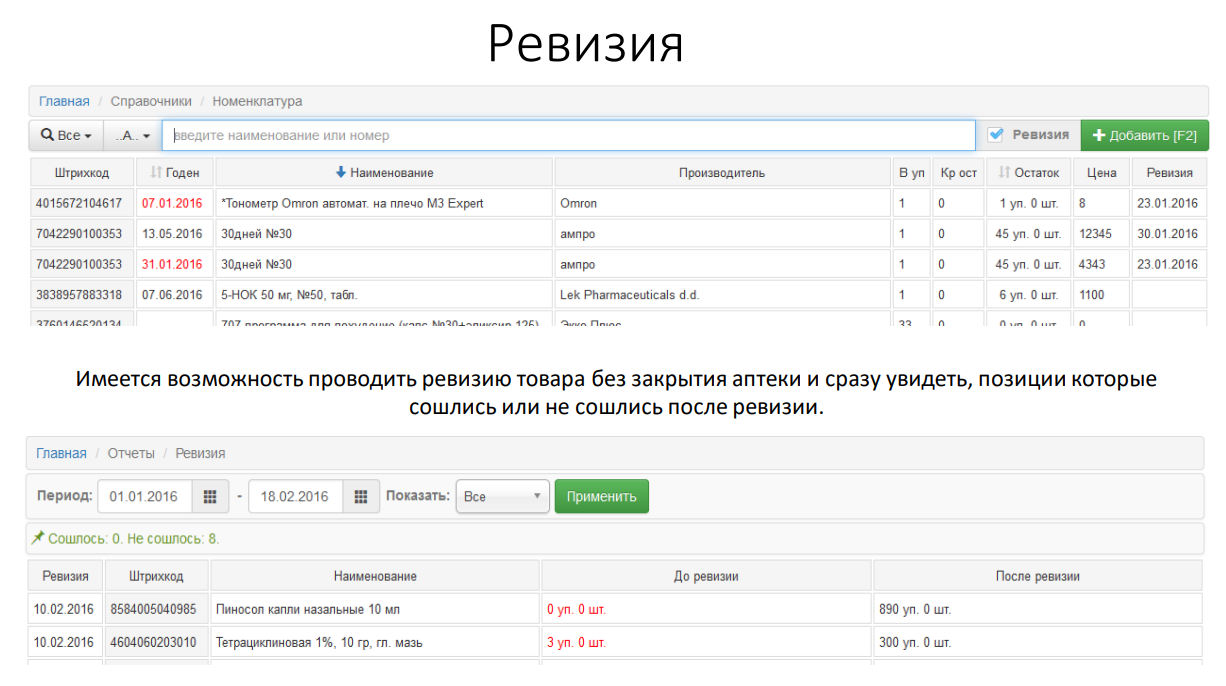
Task: Click the name or number search field
Action: point(568,135)
